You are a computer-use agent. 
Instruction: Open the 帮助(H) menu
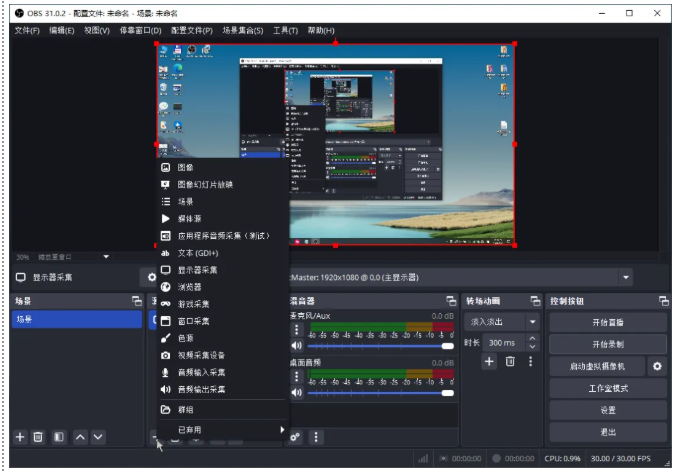[321, 30]
